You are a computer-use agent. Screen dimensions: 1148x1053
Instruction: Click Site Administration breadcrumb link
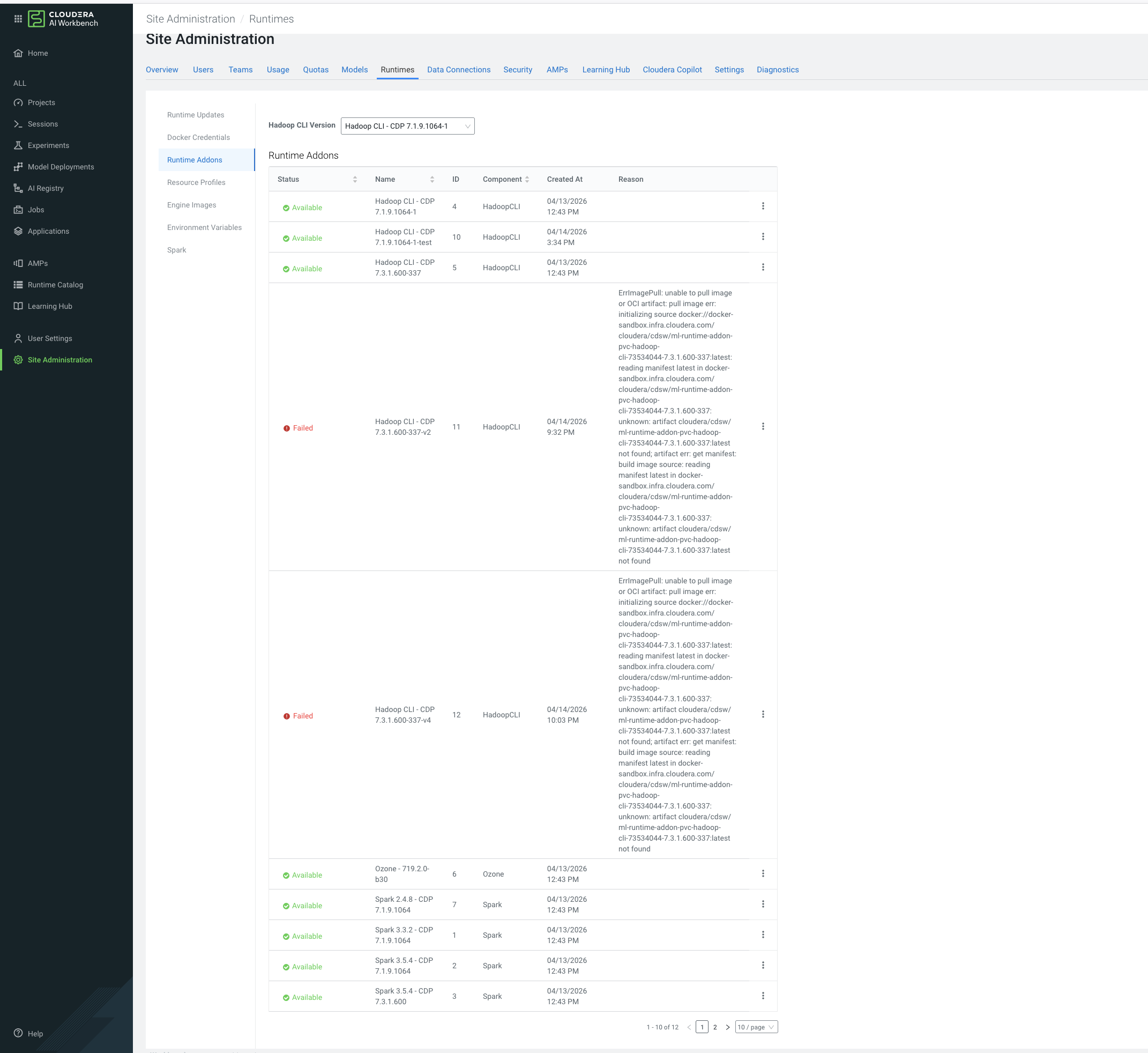tap(190, 19)
